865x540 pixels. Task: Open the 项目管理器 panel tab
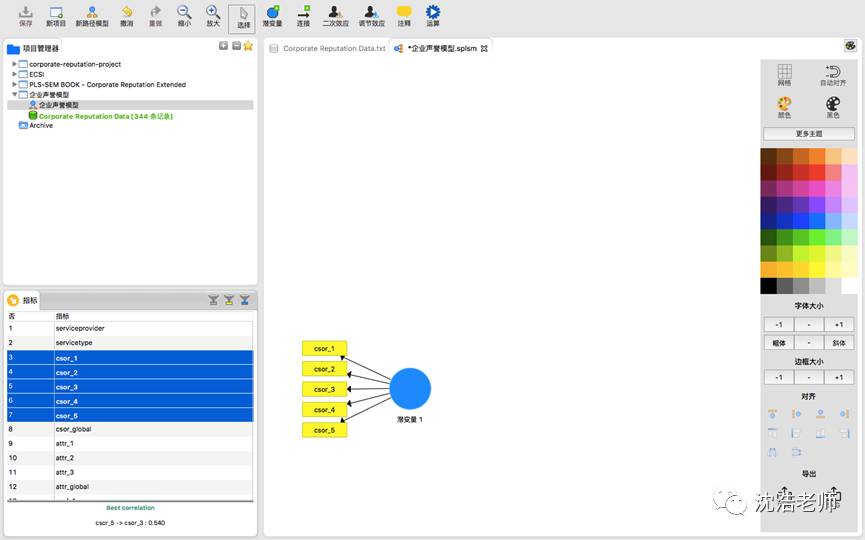click(34, 49)
